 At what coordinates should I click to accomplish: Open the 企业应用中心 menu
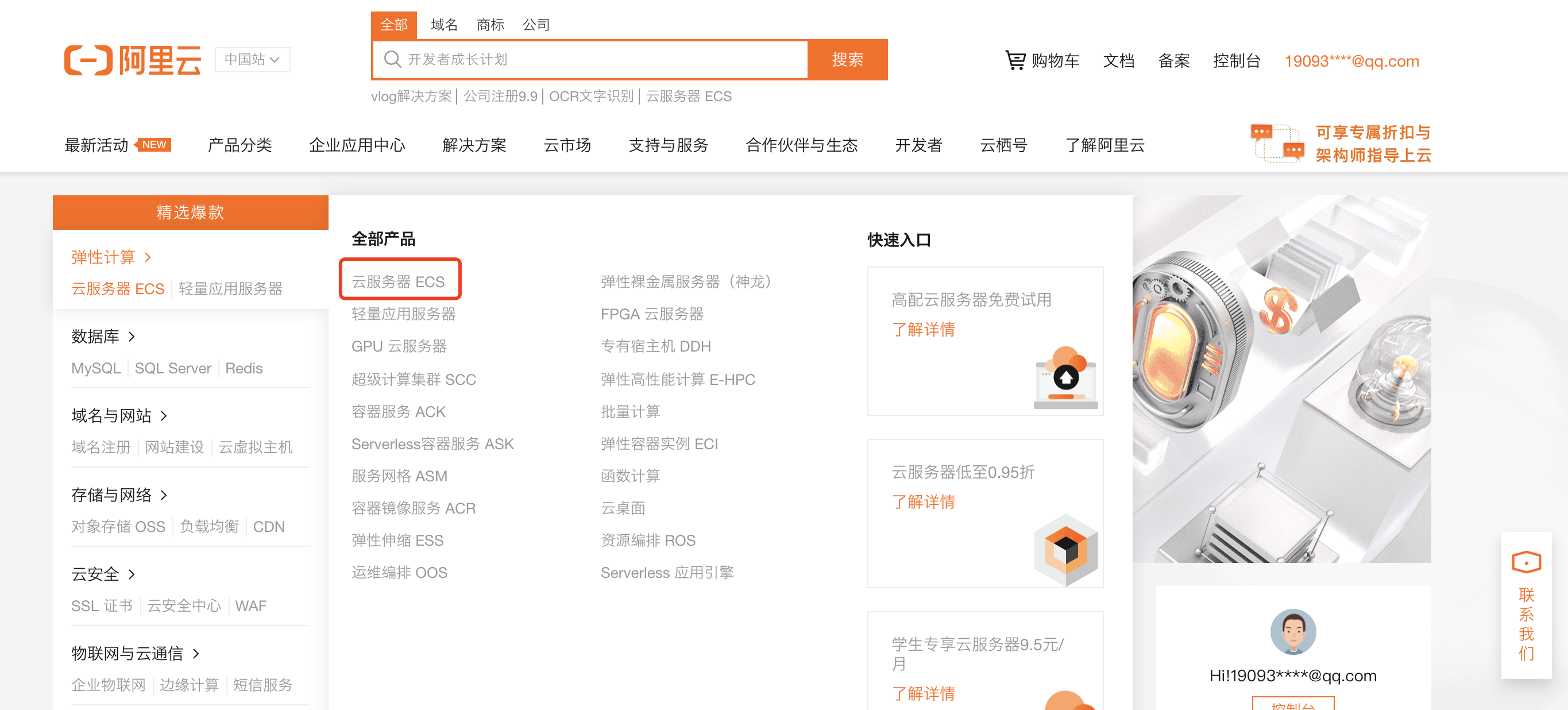pyautogui.click(x=357, y=145)
